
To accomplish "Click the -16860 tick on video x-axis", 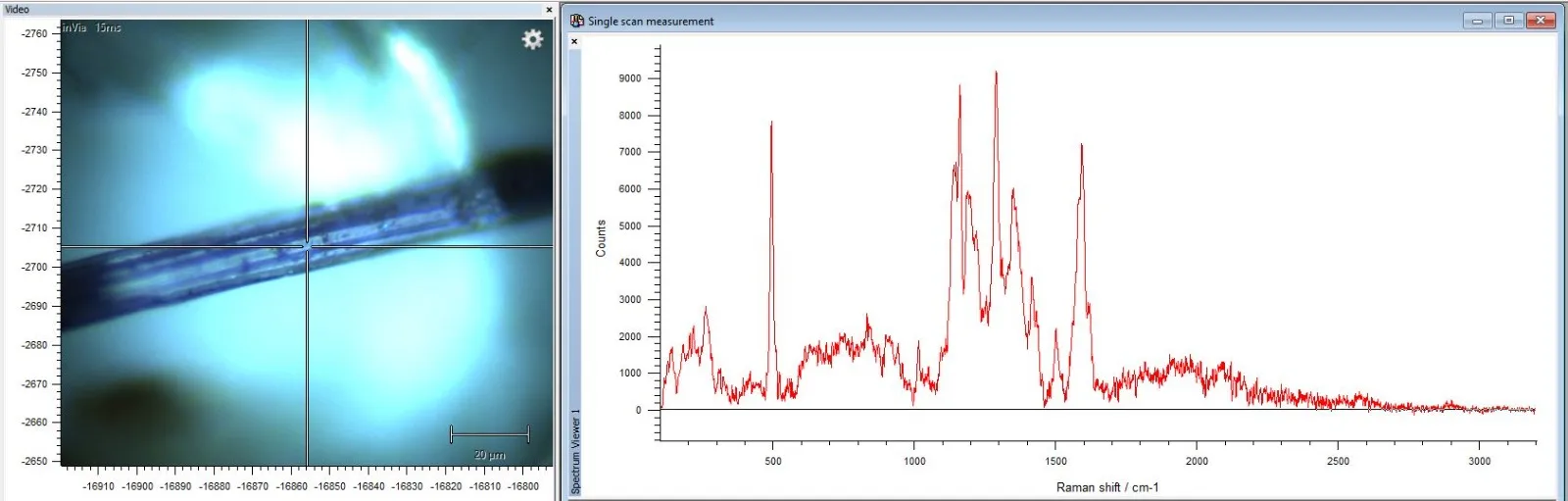I will [x=292, y=486].
